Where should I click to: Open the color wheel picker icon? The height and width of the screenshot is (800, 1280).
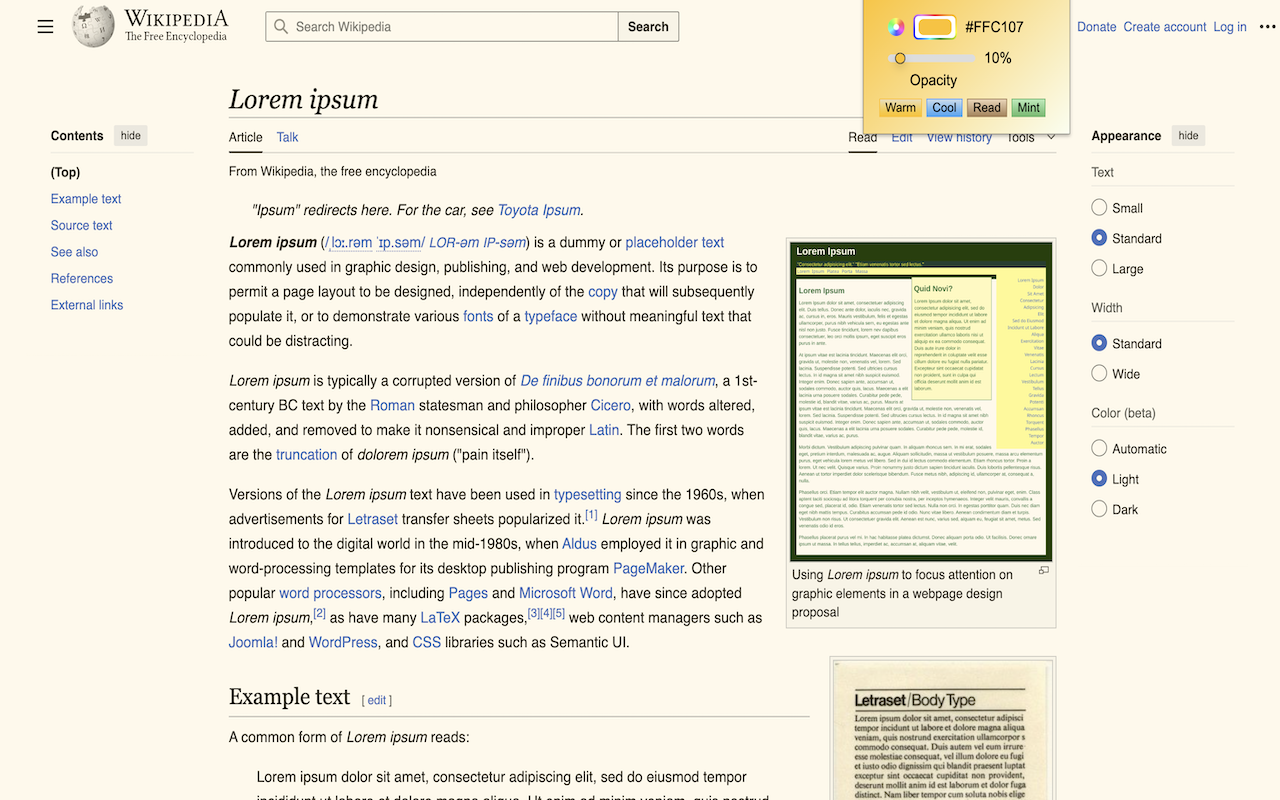pos(896,27)
